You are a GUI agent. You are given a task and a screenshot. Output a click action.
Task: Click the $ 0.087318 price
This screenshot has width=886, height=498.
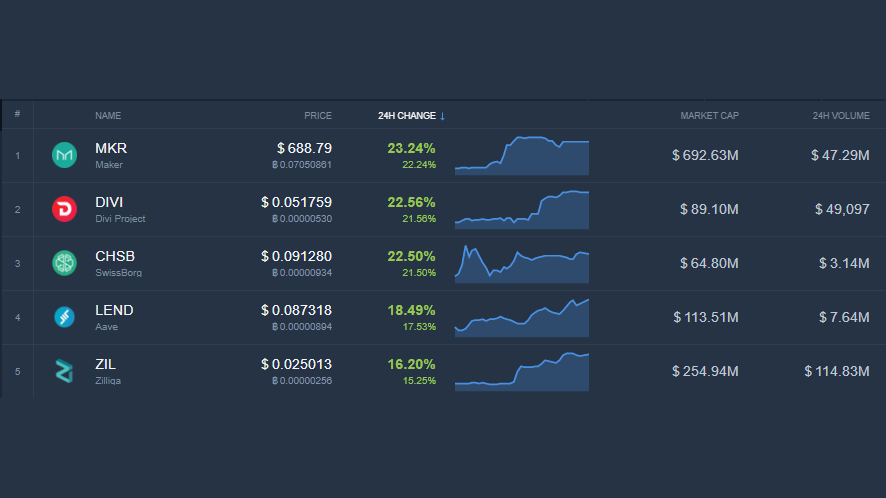[296, 310]
